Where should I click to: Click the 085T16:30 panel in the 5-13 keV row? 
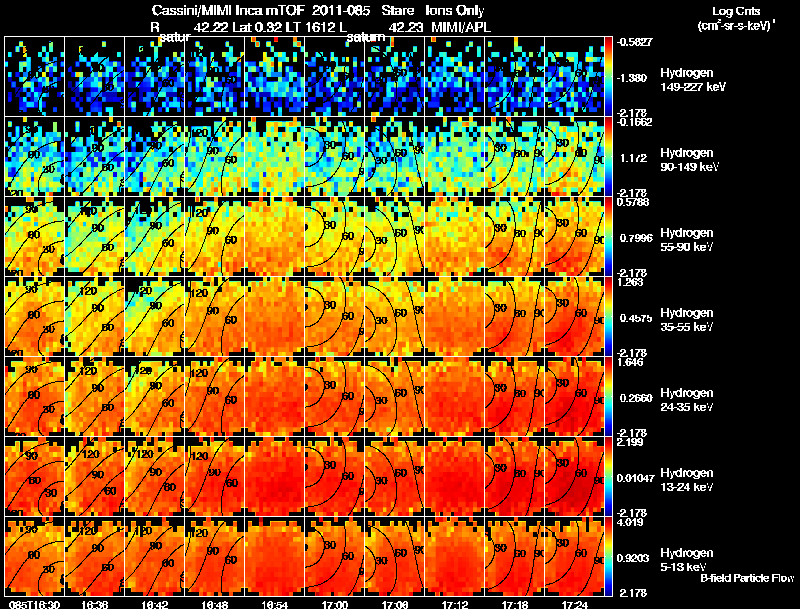(35, 557)
